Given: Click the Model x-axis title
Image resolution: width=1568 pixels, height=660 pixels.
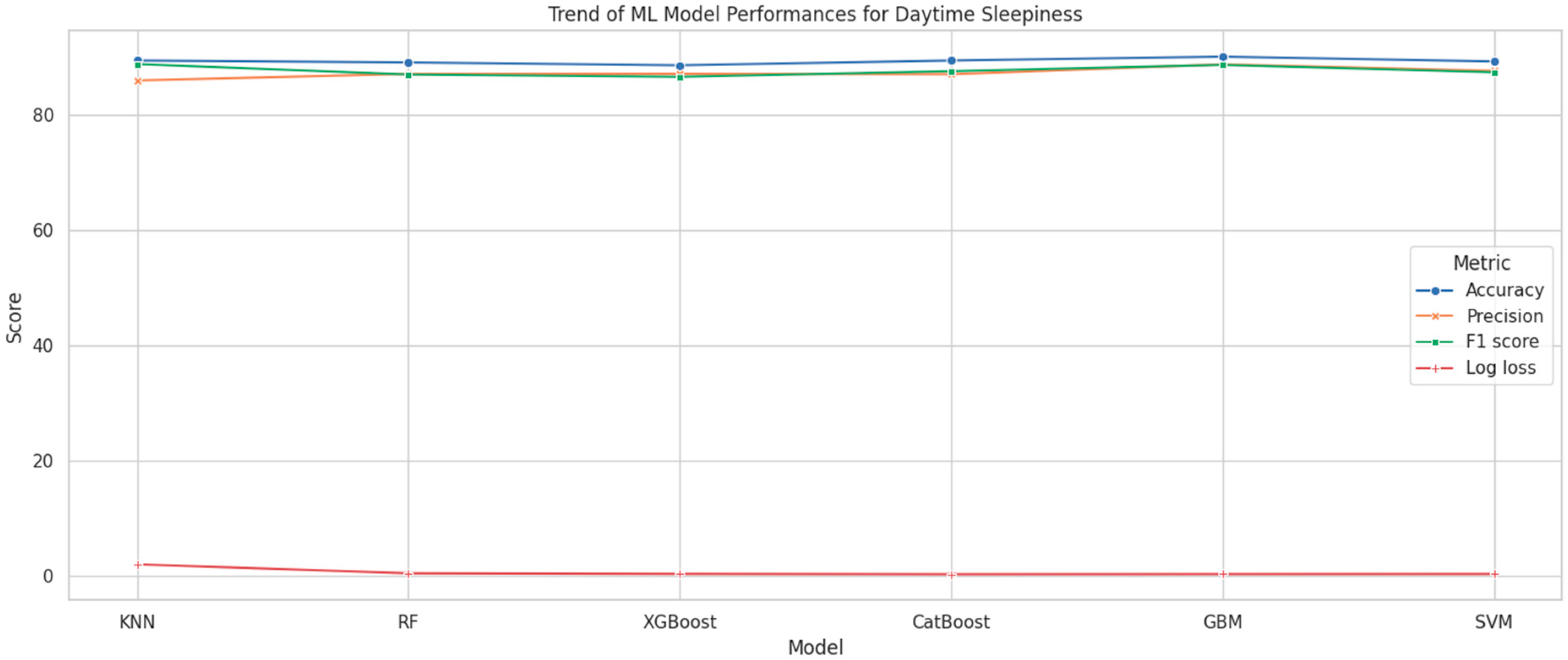Looking at the screenshot, I should coord(815,647).
